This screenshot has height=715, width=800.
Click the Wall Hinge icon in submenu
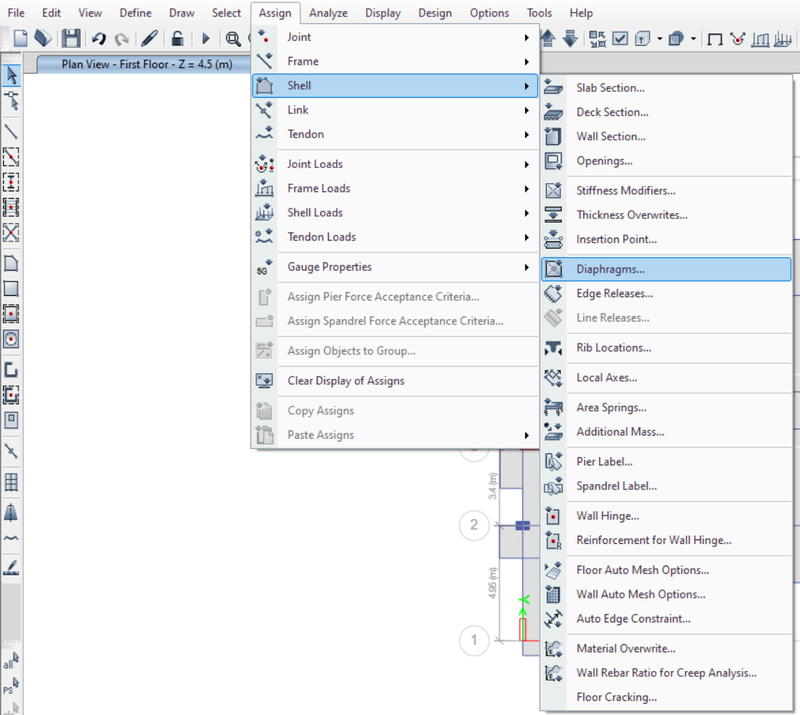pyautogui.click(x=553, y=516)
